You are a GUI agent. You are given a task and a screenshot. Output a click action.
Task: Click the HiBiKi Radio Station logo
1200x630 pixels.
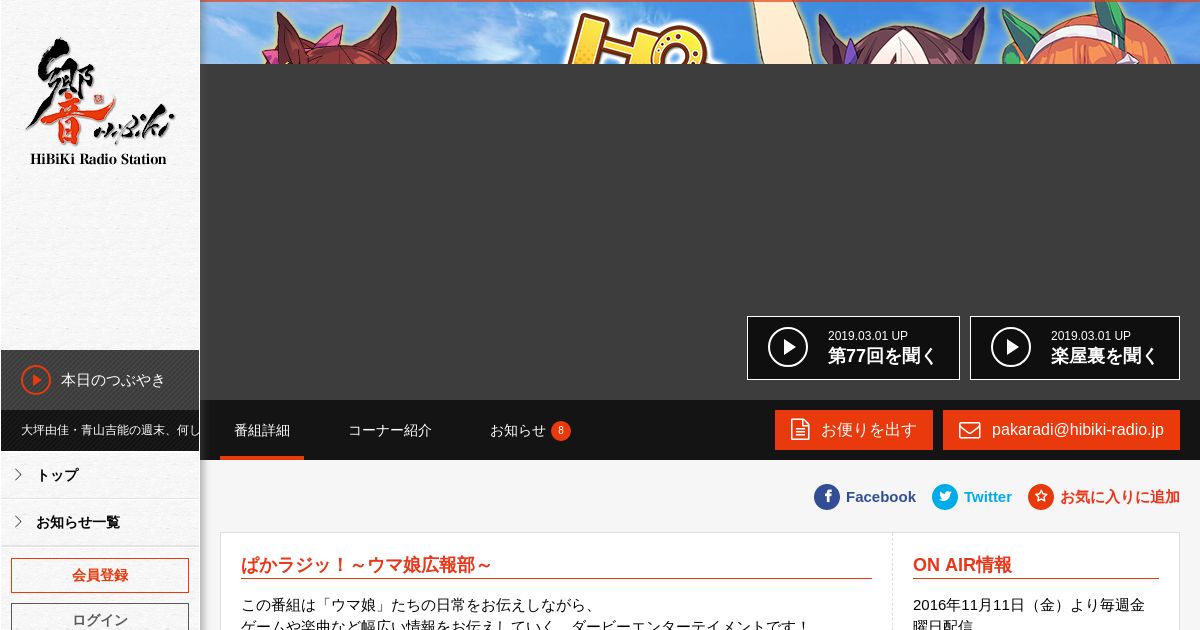(99, 102)
